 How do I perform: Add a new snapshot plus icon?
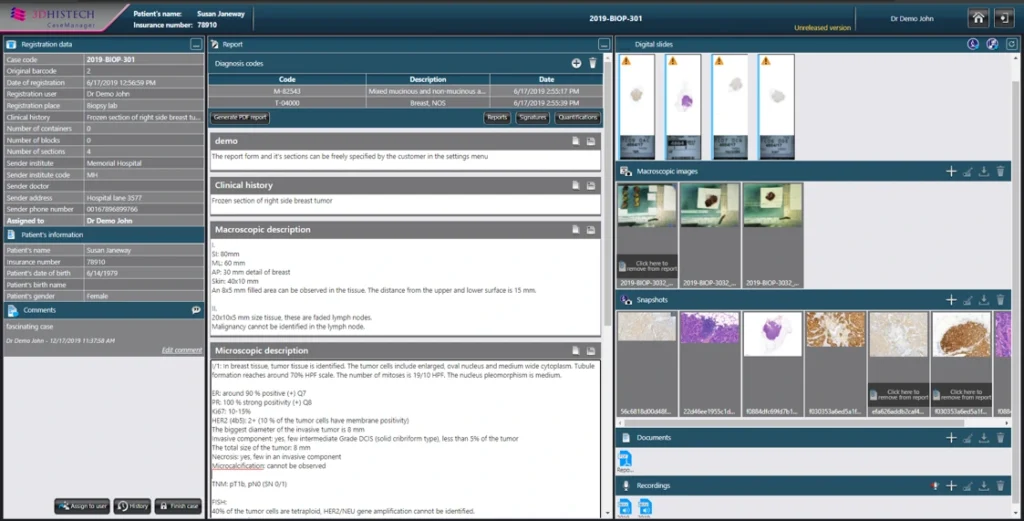pyautogui.click(x=951, y=300)
